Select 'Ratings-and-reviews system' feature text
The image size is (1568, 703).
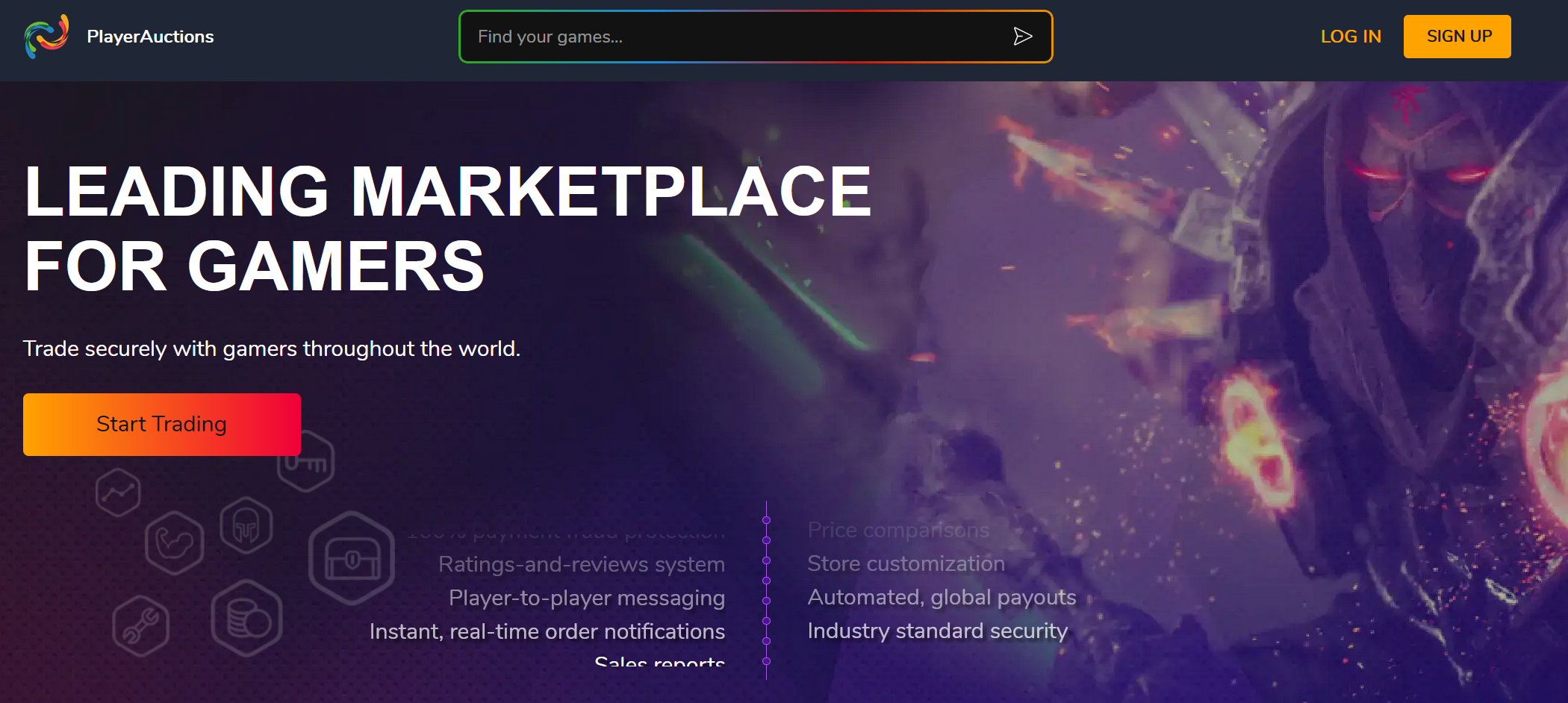581,564
